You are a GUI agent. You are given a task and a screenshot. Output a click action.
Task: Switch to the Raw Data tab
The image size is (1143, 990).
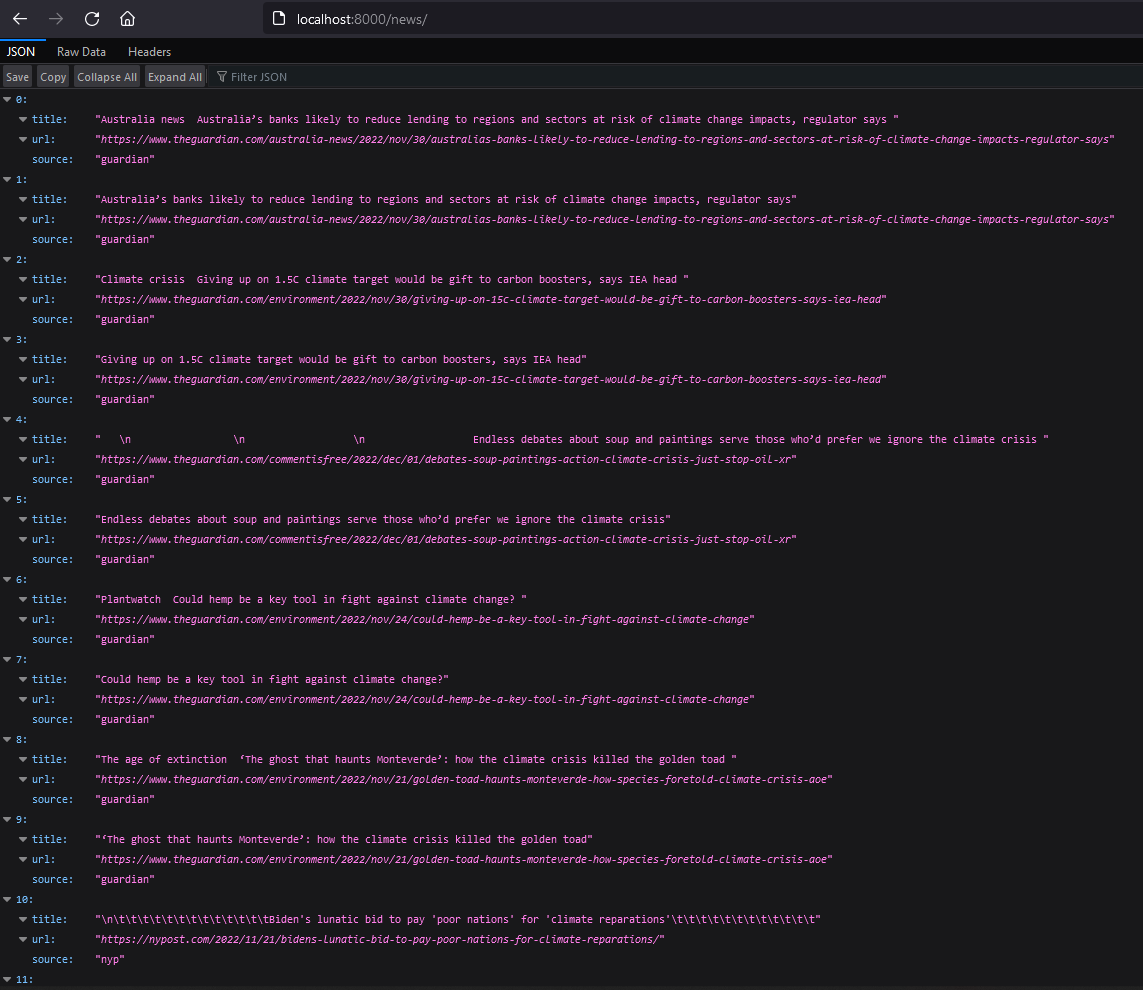tap(81, 51)
